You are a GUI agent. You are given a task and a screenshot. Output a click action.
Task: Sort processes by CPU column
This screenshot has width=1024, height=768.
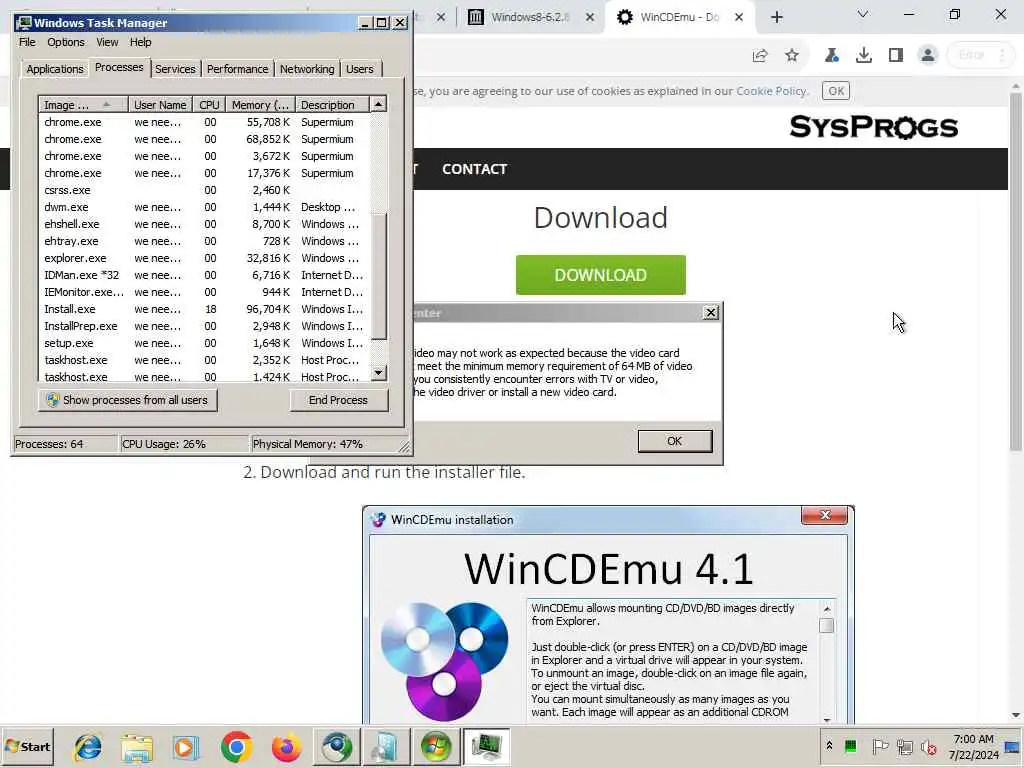209,104
